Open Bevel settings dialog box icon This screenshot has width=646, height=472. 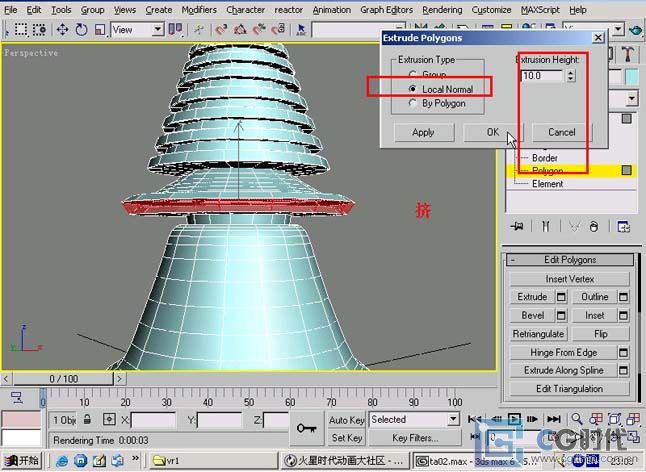tap(561, 315)
